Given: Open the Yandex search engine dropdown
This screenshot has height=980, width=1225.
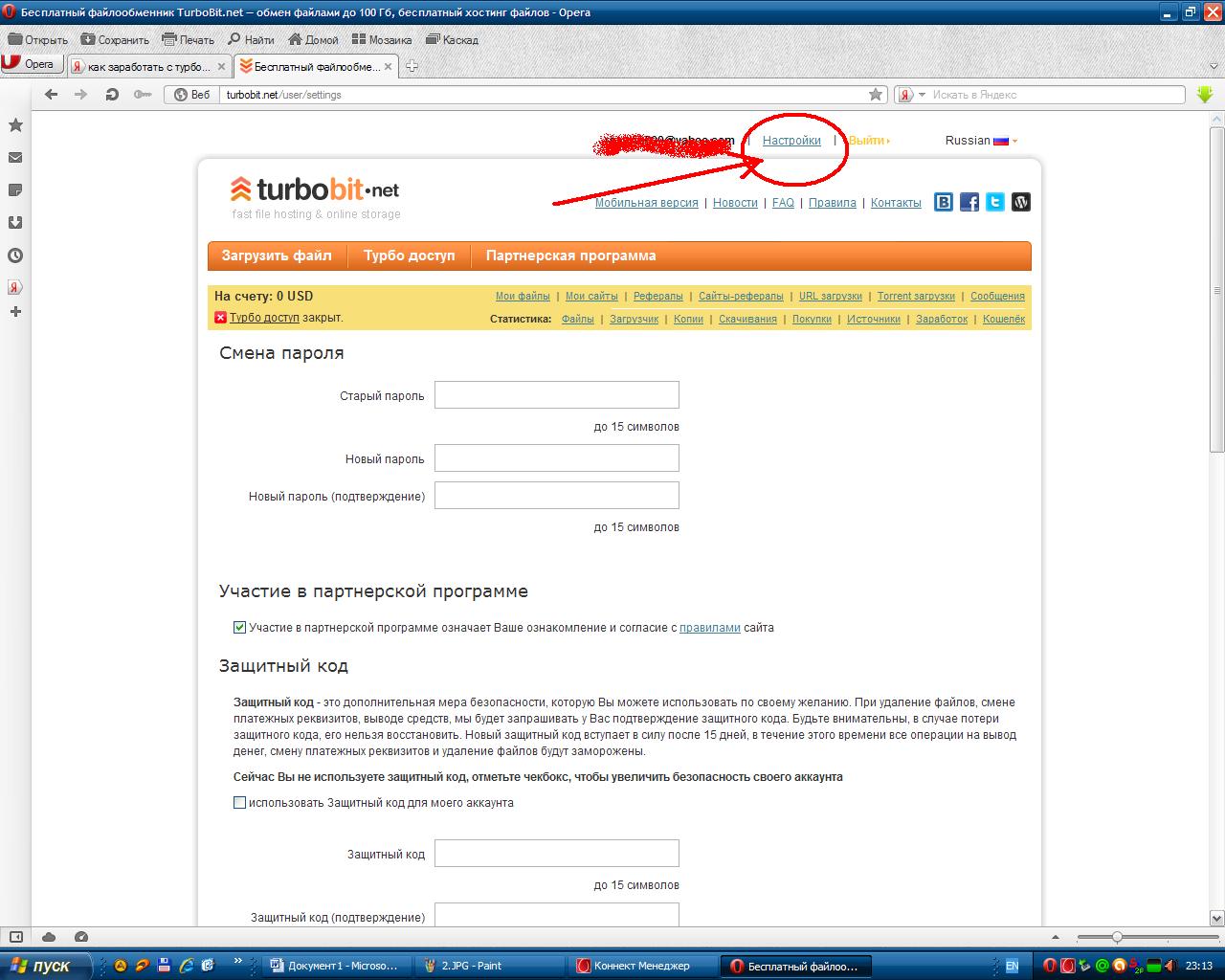Looking at the screenshot, I should [912, 95].
